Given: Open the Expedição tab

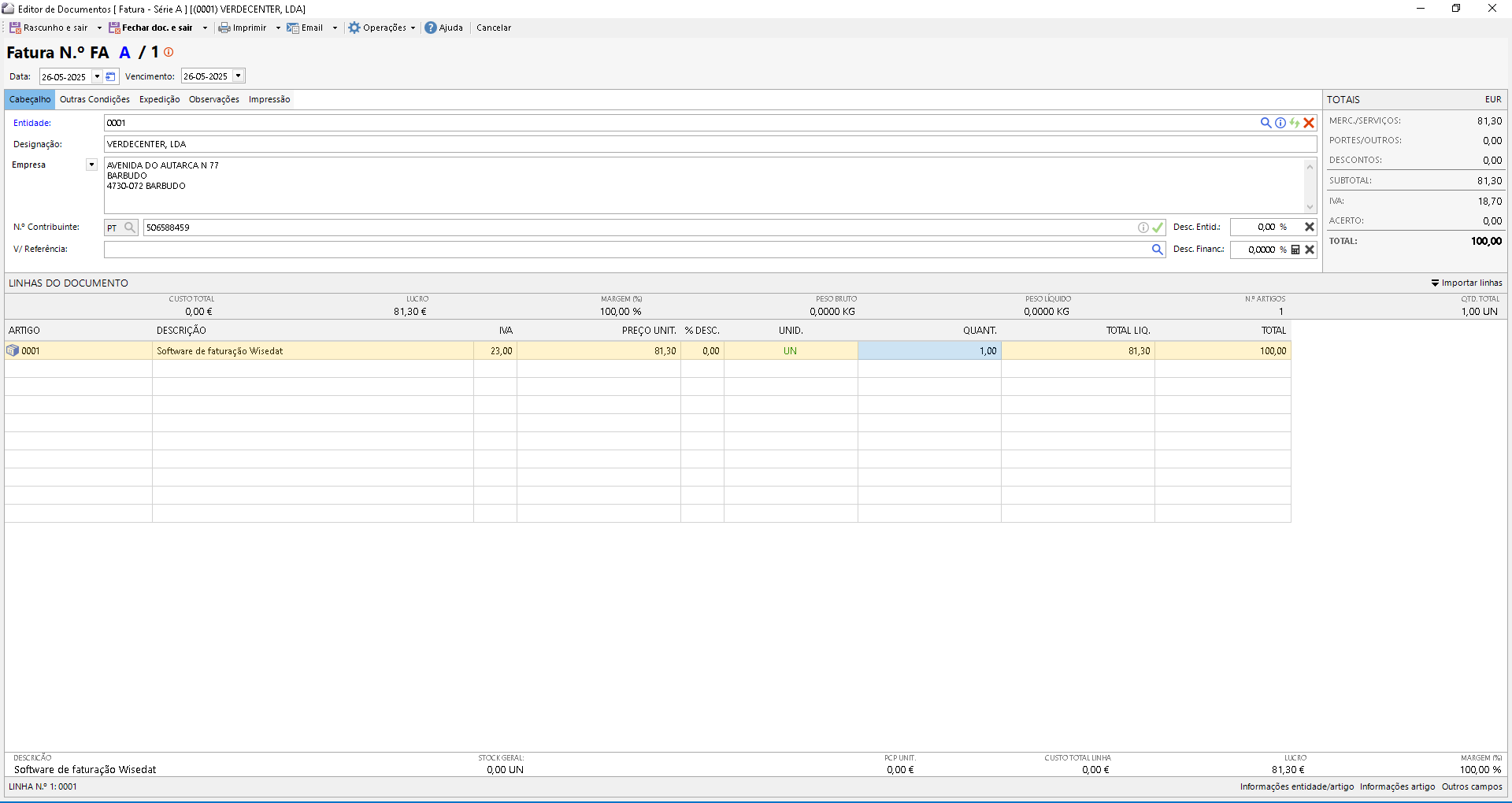Looking at the screenshot, I should click(x=159, y=100).
